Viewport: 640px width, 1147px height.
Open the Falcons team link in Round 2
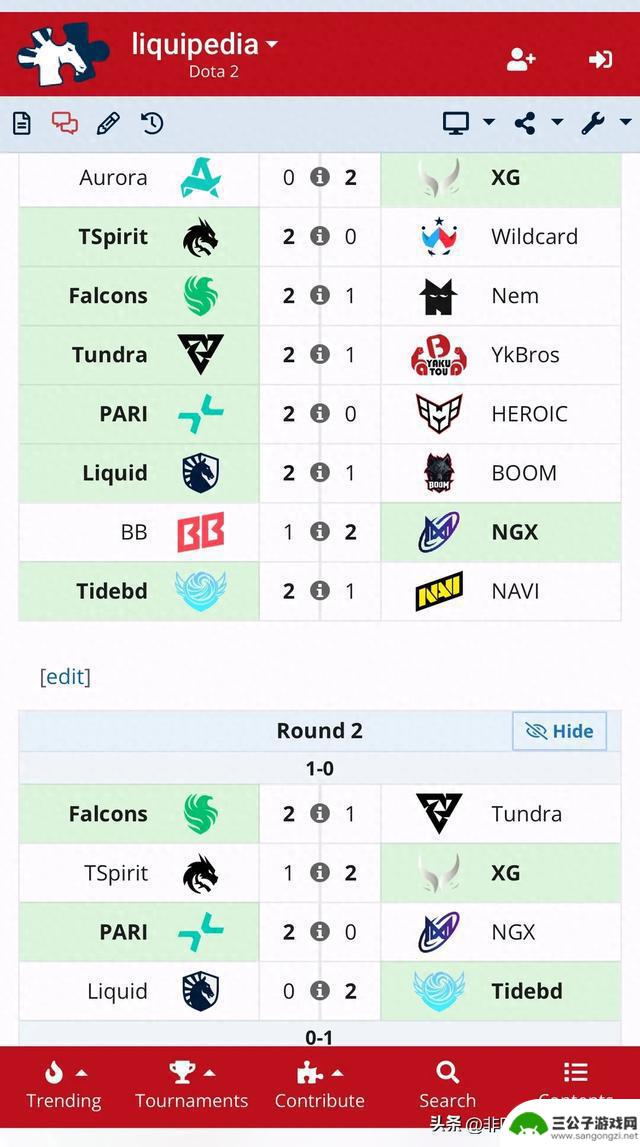tap(108, 813)
